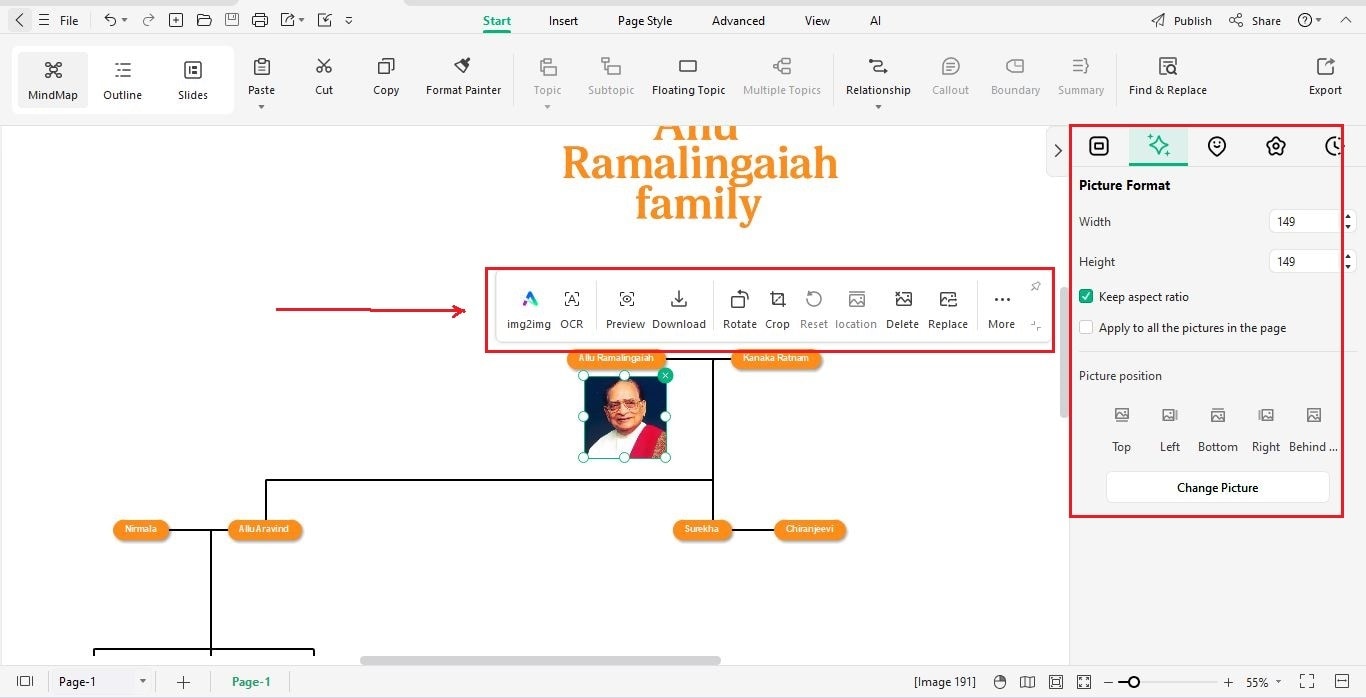Select the Chiranjeevi node
The height and width of the screenshot is (698, 1366).
pos(810,529)
